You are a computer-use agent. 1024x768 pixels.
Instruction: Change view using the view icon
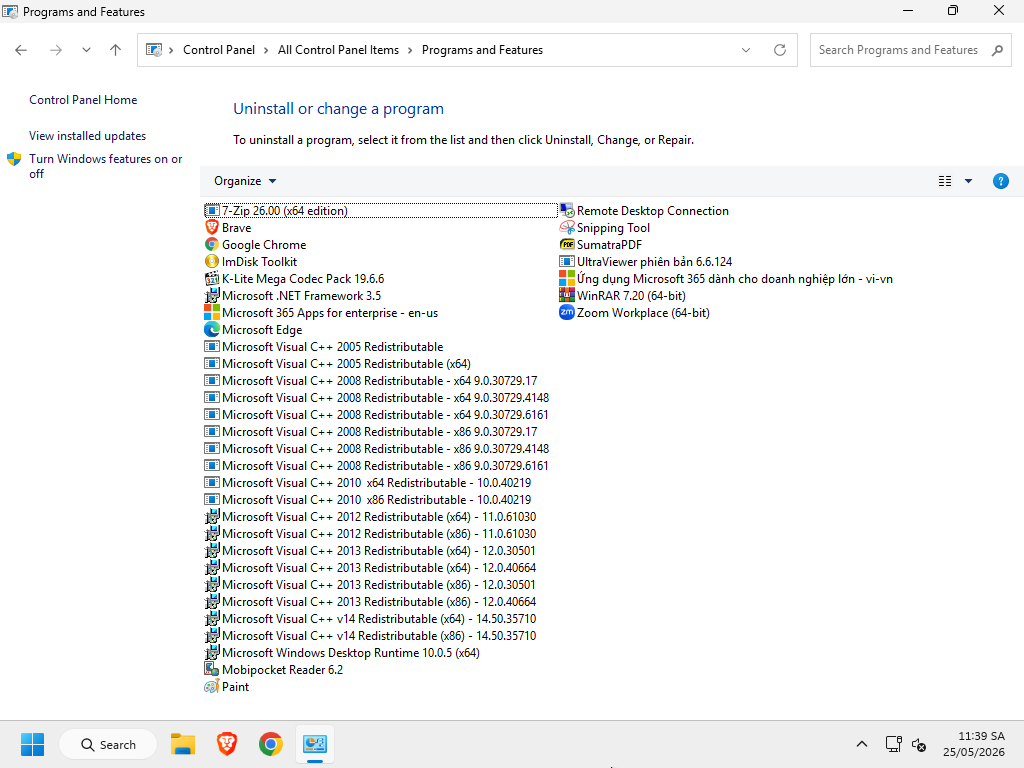point(945,181)
